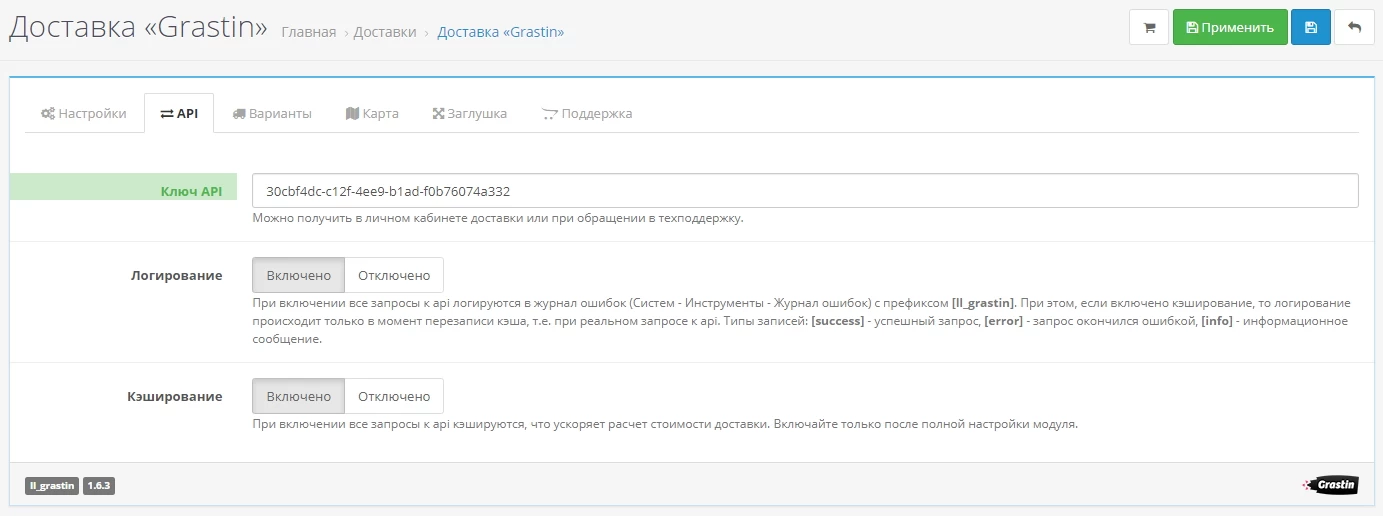Select the API tab
This screenshot has width=1383, height=516.
click(179, 113)
